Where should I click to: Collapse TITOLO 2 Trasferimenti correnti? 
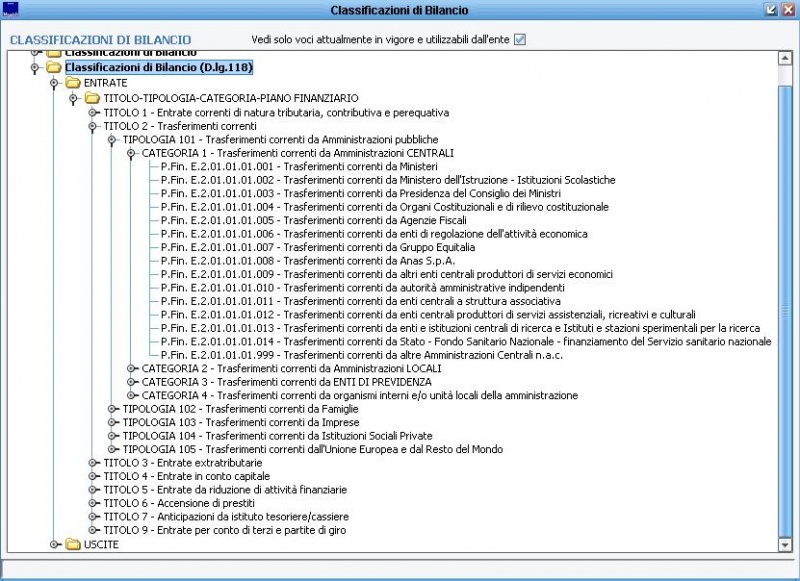tap(92, 126)
